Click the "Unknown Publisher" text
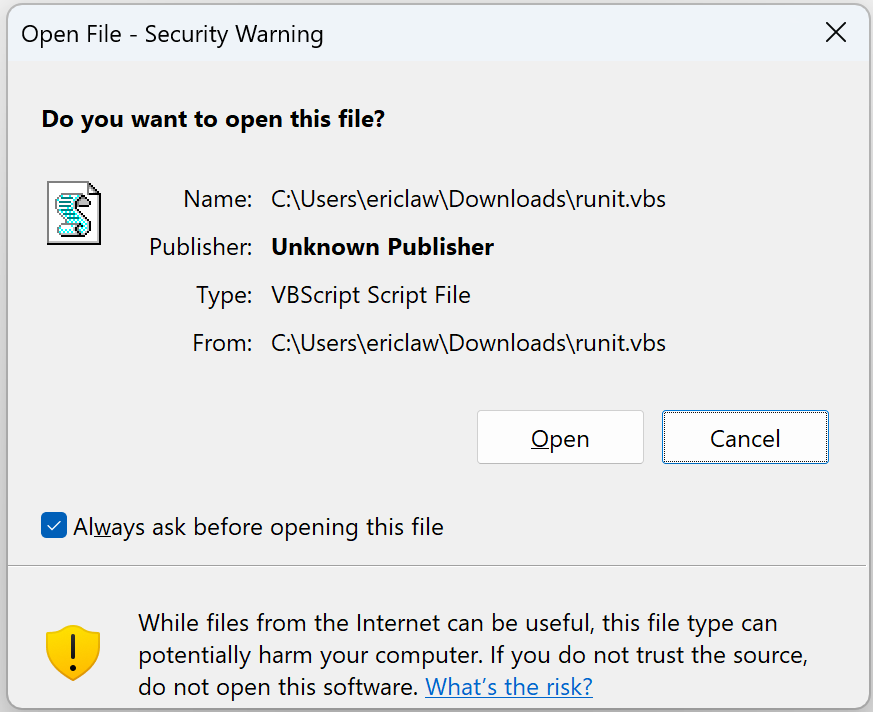This screenshot has width=873, height=712. click(x=382, y=247)
